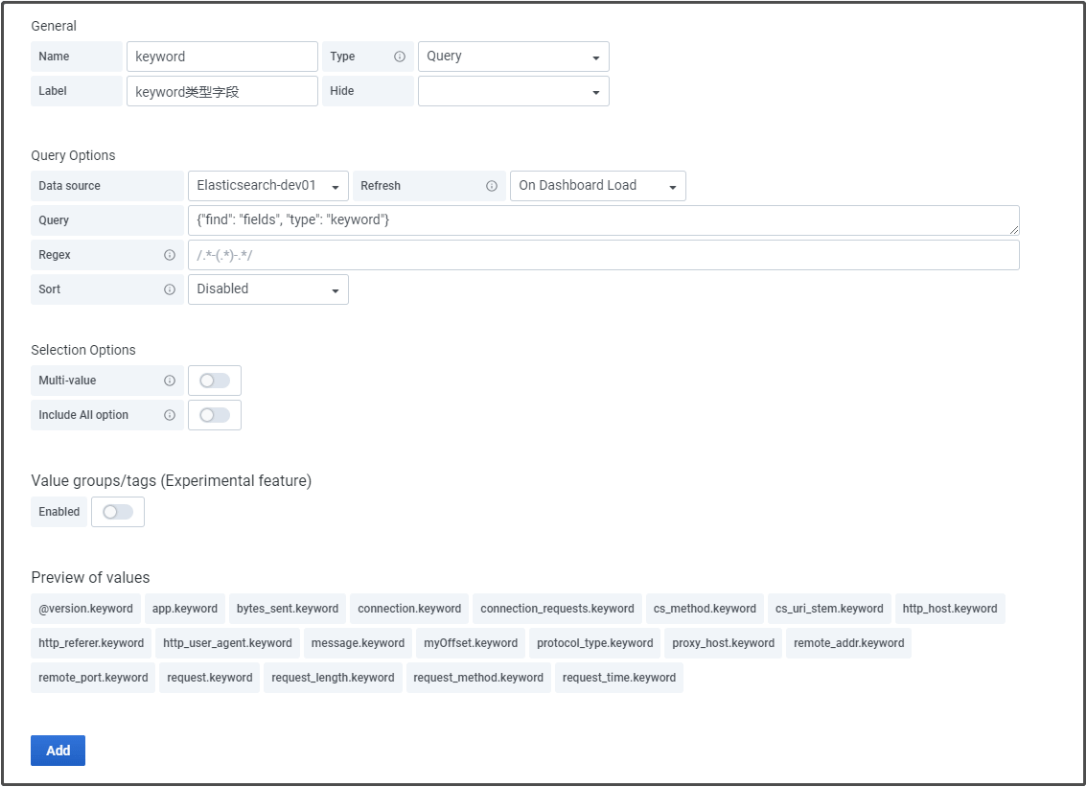Click the Label input field
The width and height of the screenshot is (1086, 787).
coord(222,91)
